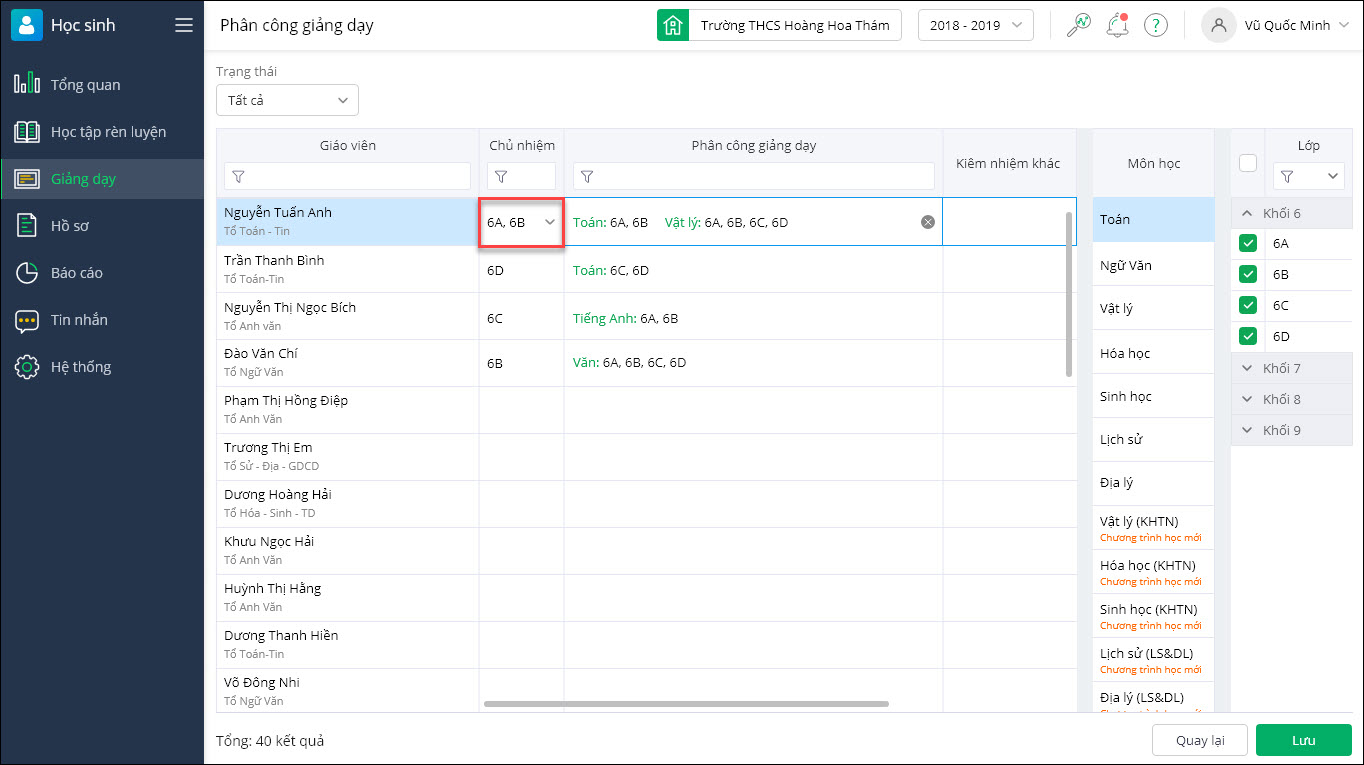Screen dimensions: 1364x765
Task: Click the school home icon
Action: coord(673,26)
